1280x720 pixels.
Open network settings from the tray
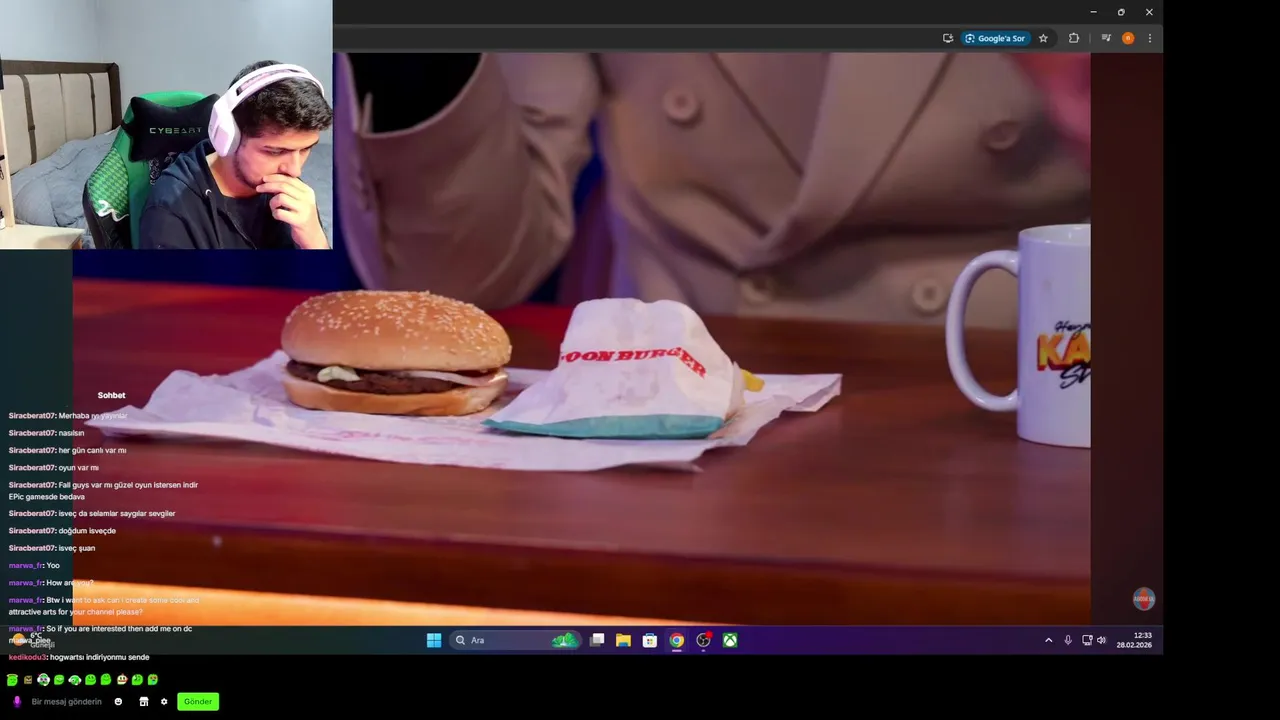pos(1087,640)
